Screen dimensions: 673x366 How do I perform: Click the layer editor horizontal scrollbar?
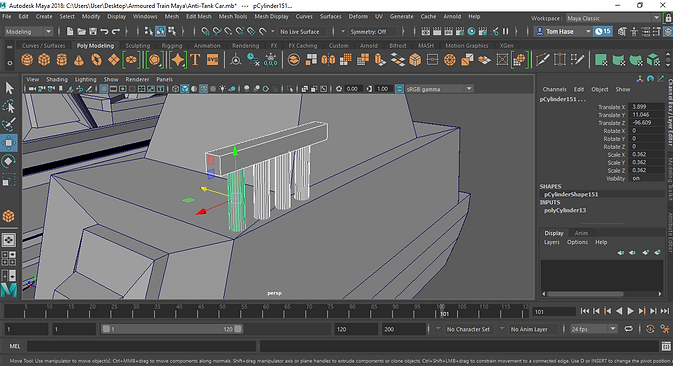[x=585, y=294]
